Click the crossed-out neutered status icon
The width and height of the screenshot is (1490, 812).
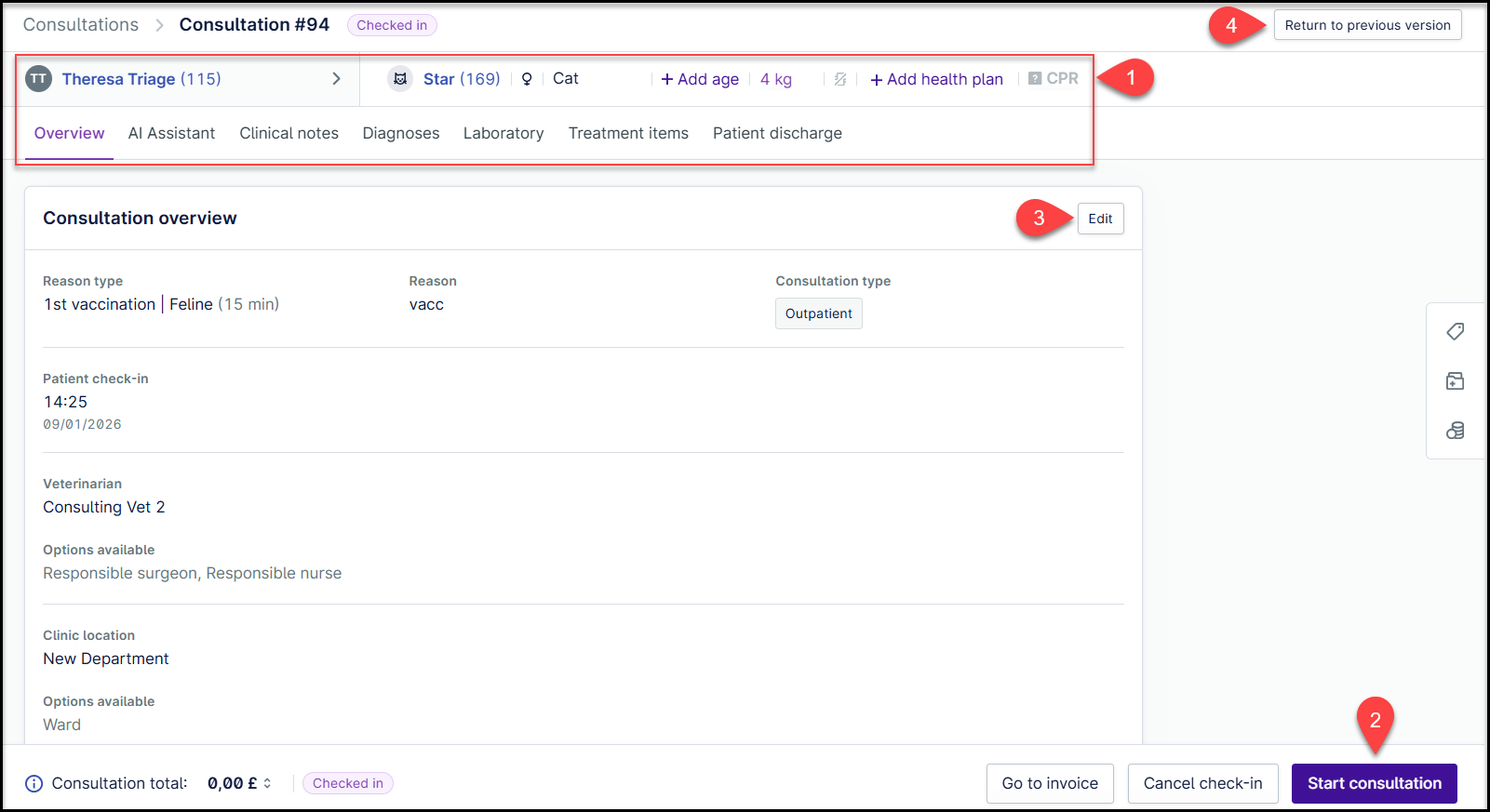coord(840,79)
